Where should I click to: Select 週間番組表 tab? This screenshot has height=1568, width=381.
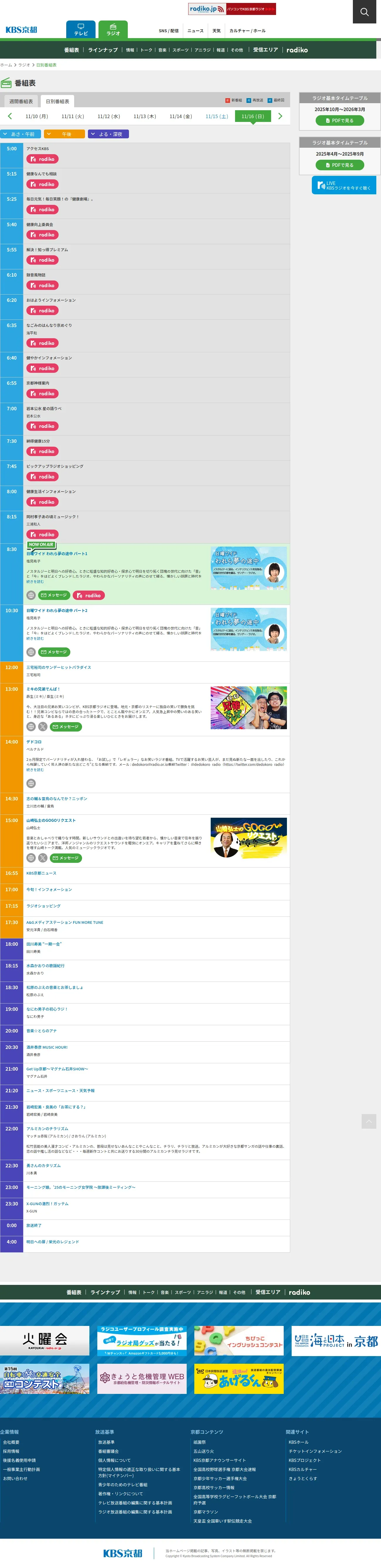pyautogui.click(x=21, y=101)
